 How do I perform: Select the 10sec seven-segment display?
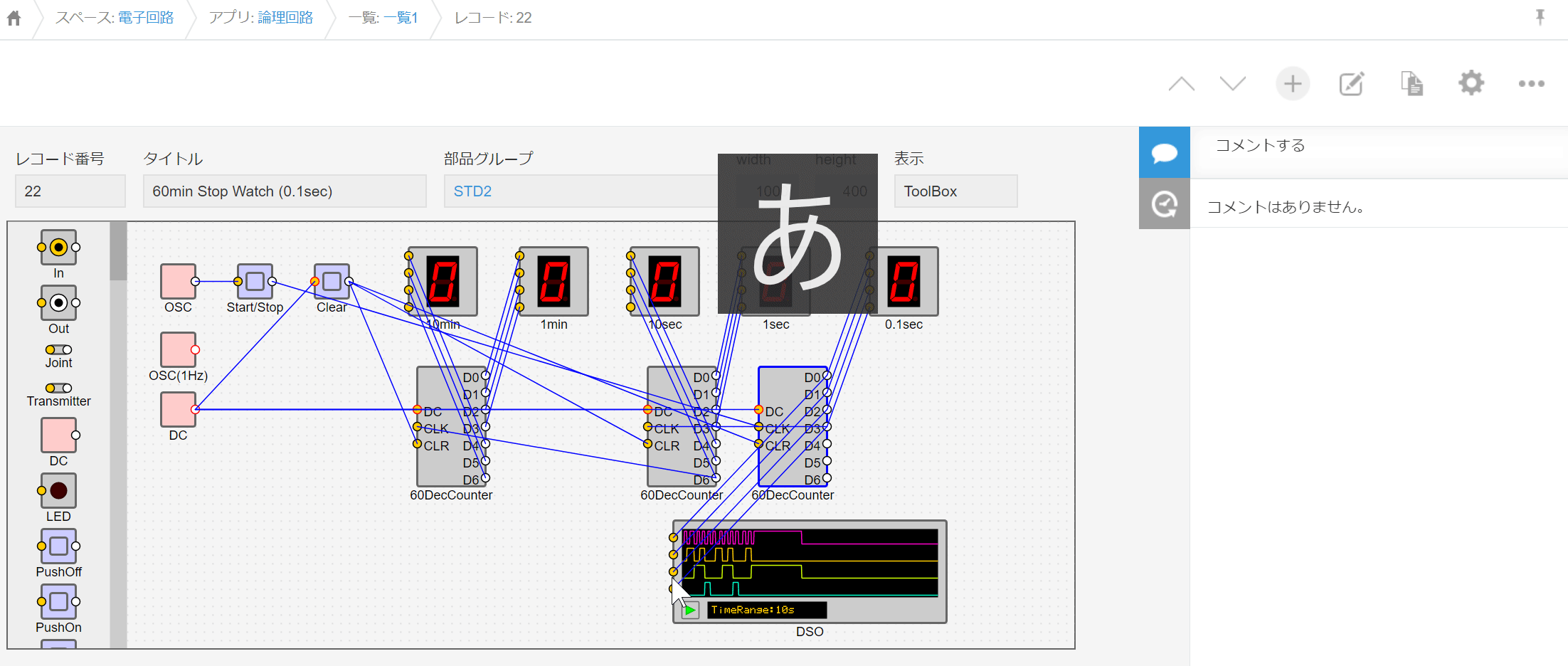tap(664, 281)
